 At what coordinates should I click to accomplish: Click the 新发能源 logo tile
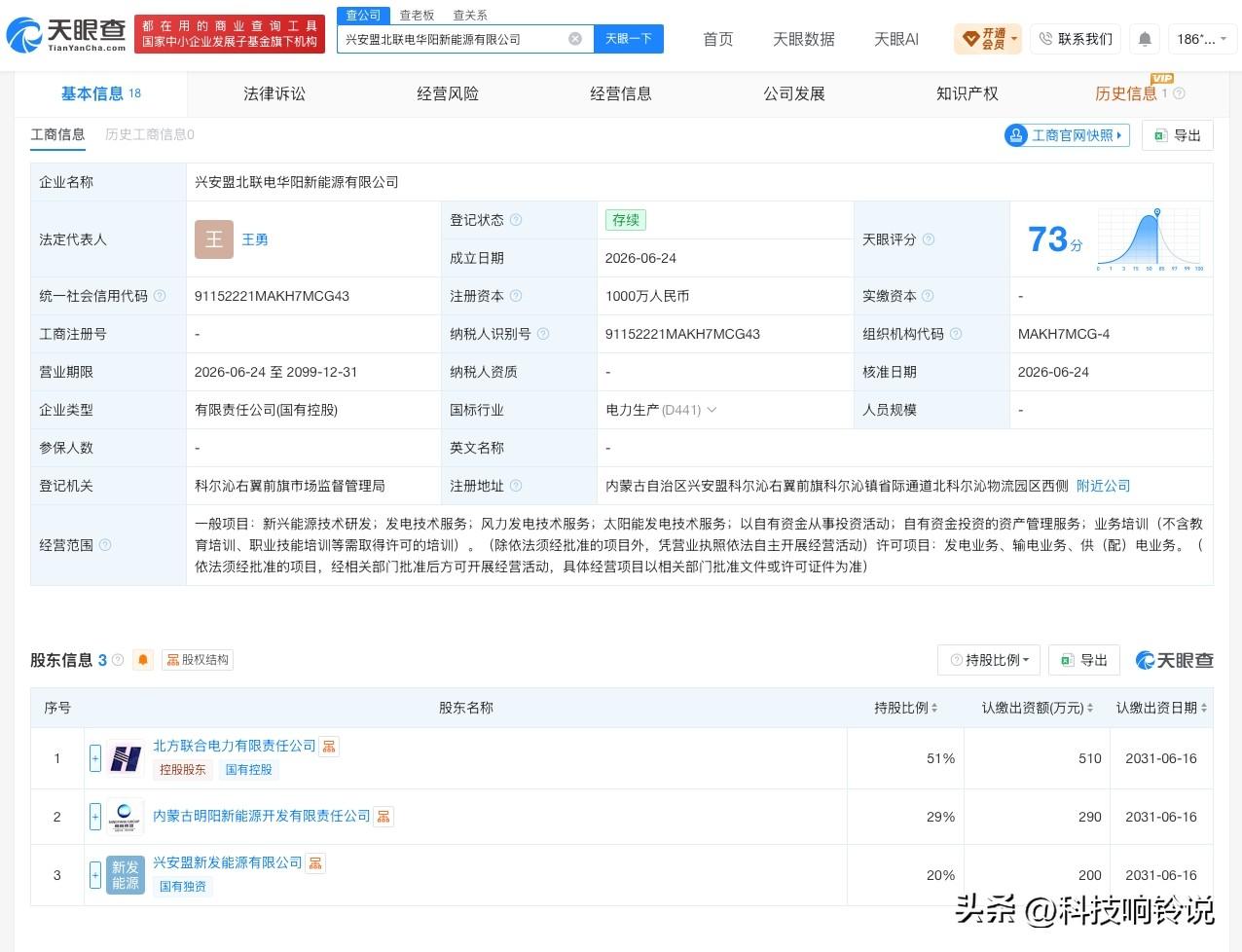pos(126,875)
